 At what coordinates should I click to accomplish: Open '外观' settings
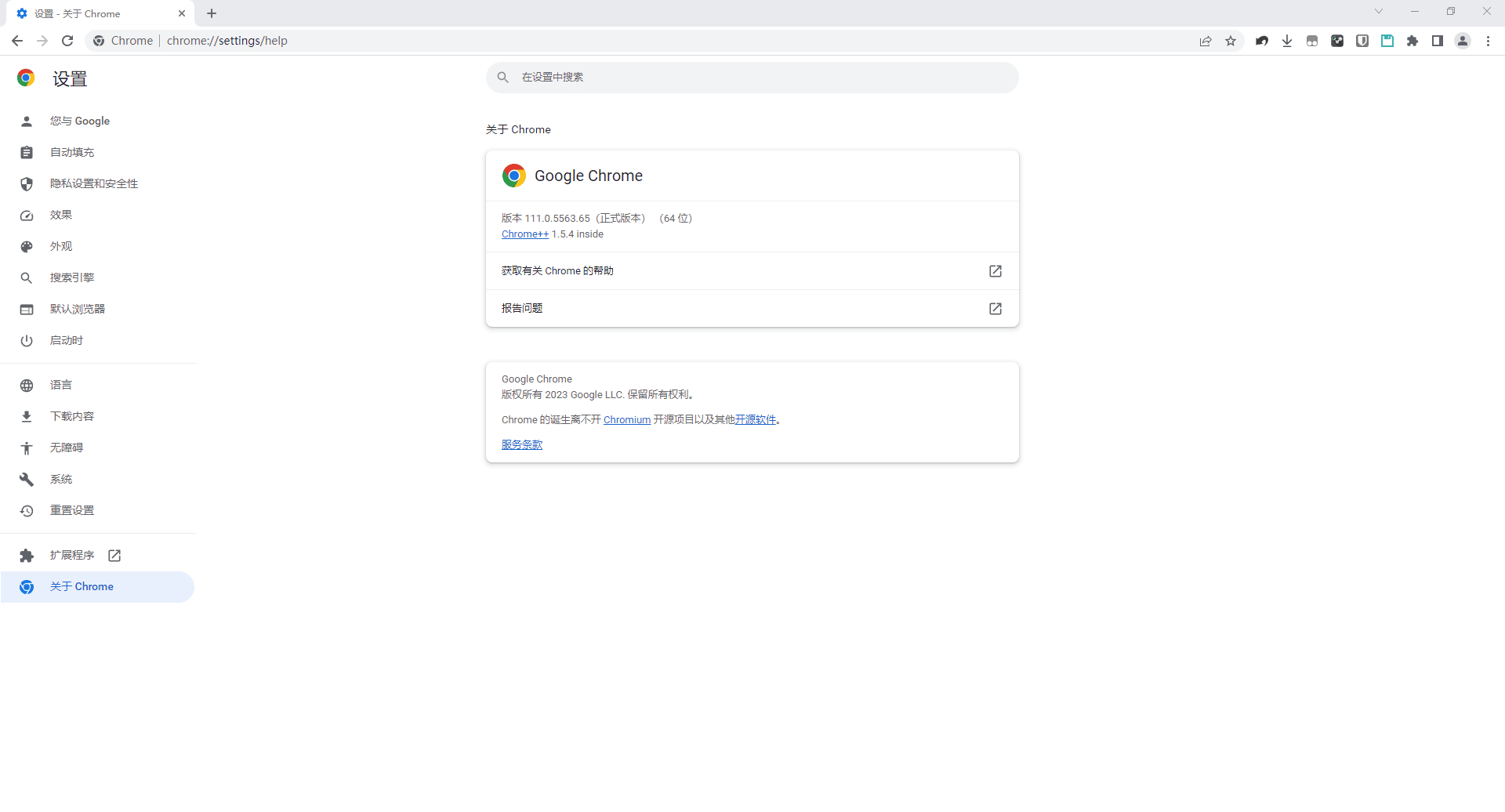[98, 246]
